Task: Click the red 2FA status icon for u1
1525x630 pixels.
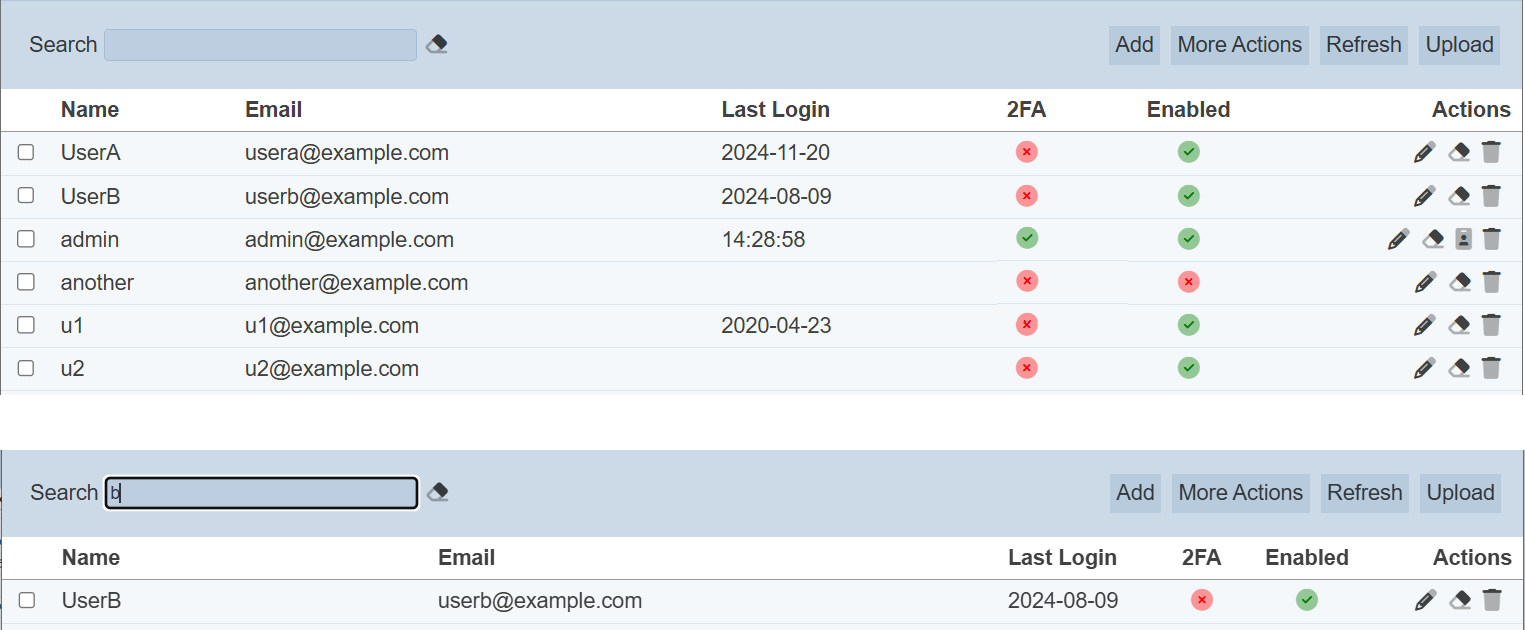Action: 1026,325
